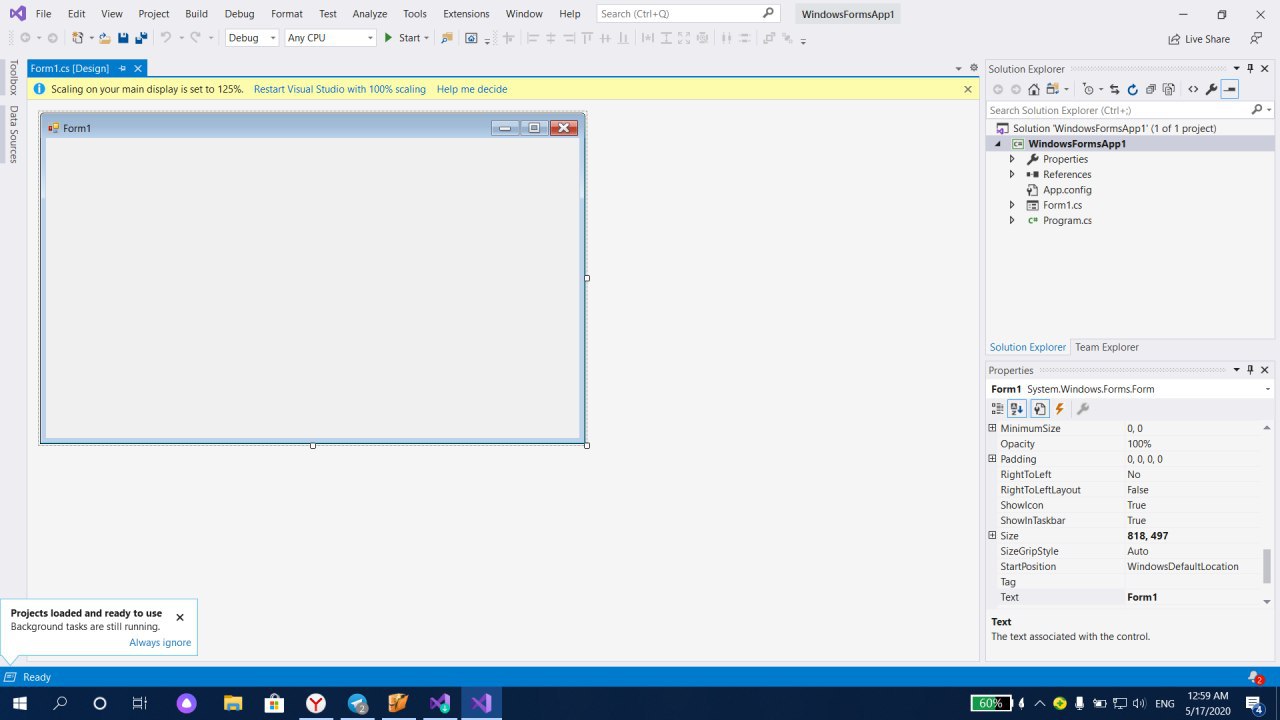The width and height of the screenshot is (1280, 720).
Task: Pin the Form1.cs [Design] tab
Action: (122, 68)
